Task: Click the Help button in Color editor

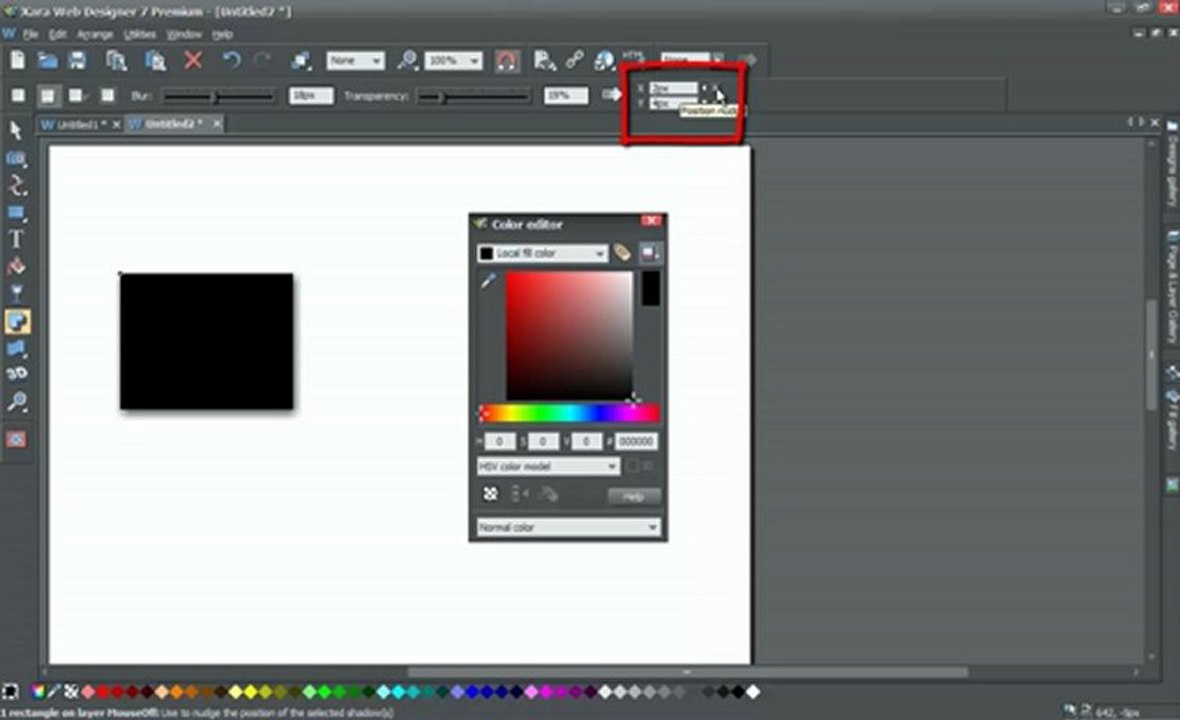Action: coord(634,496)
